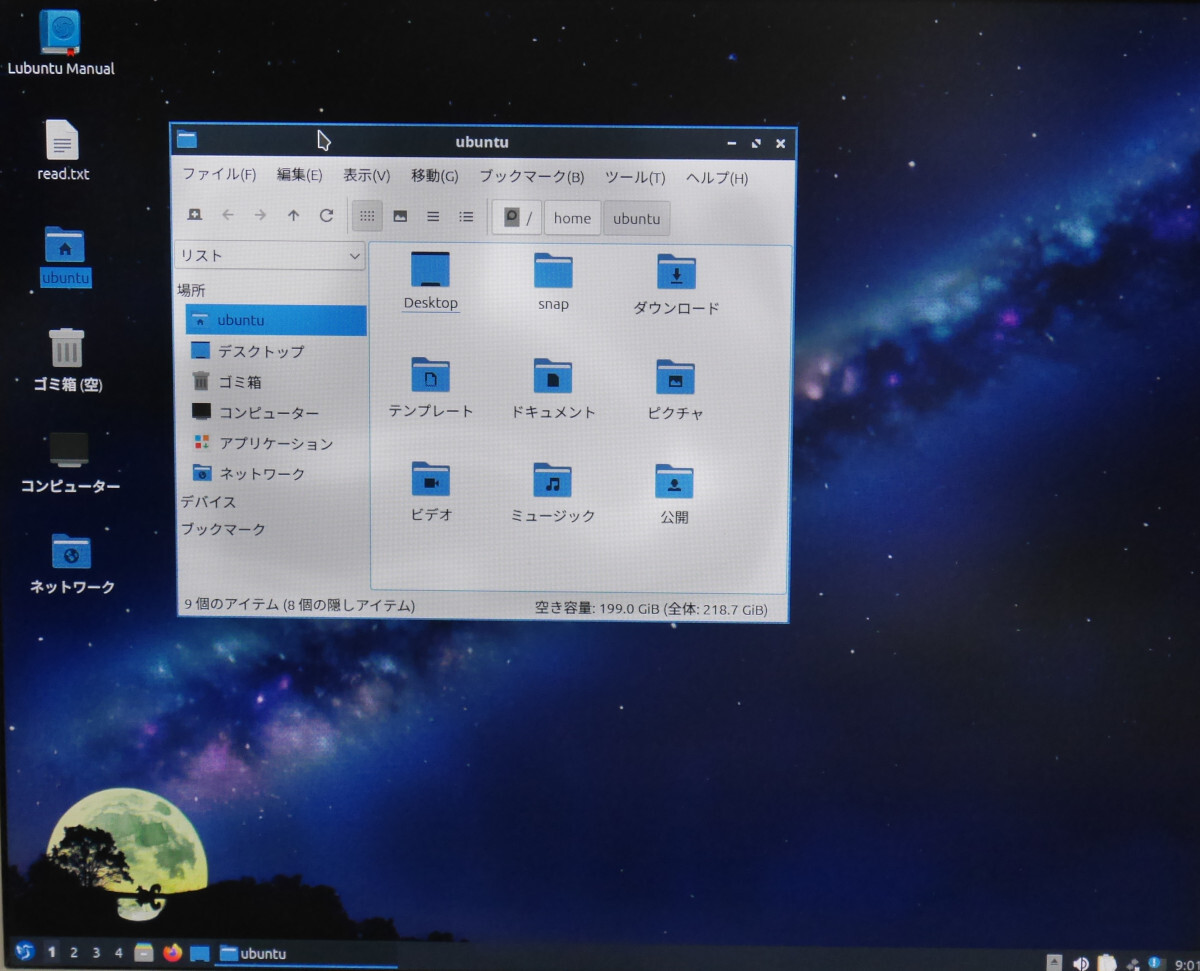The image size is (1200, 971).
Task: Open the volume control in system tray
Action: pos(1081,963)
